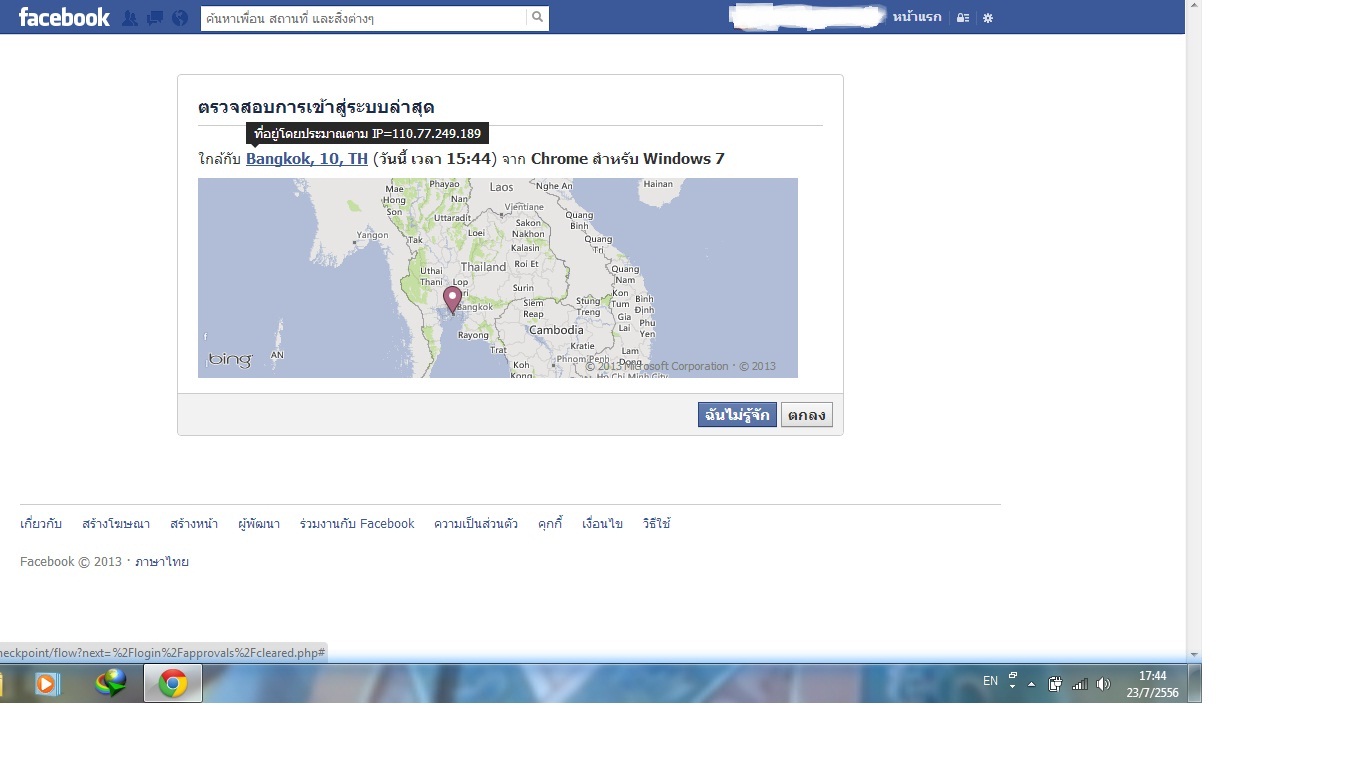Open friend requests icon
The image size is (1366, 768).
pyautogui.click(x=130, y=18)
